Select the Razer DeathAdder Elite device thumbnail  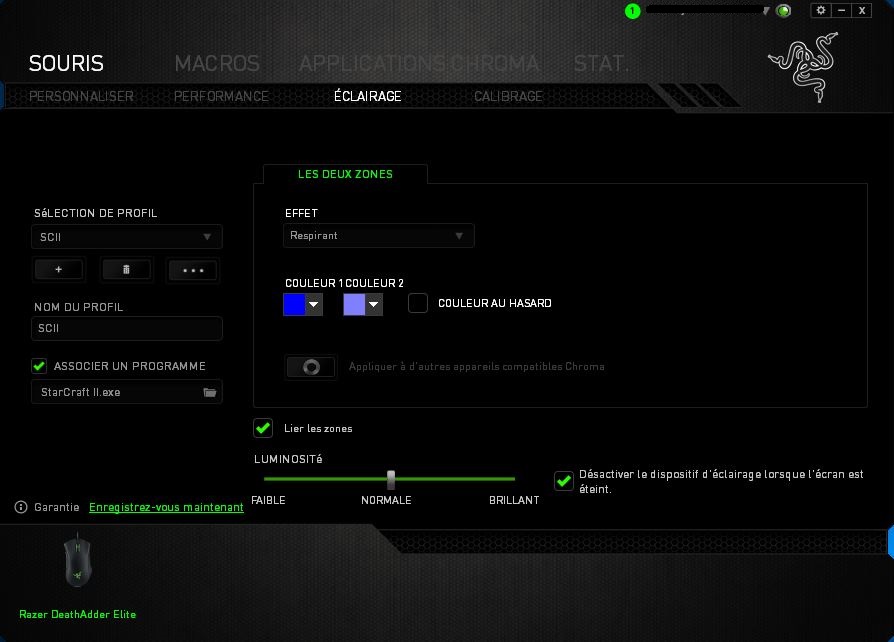(78, 560)
